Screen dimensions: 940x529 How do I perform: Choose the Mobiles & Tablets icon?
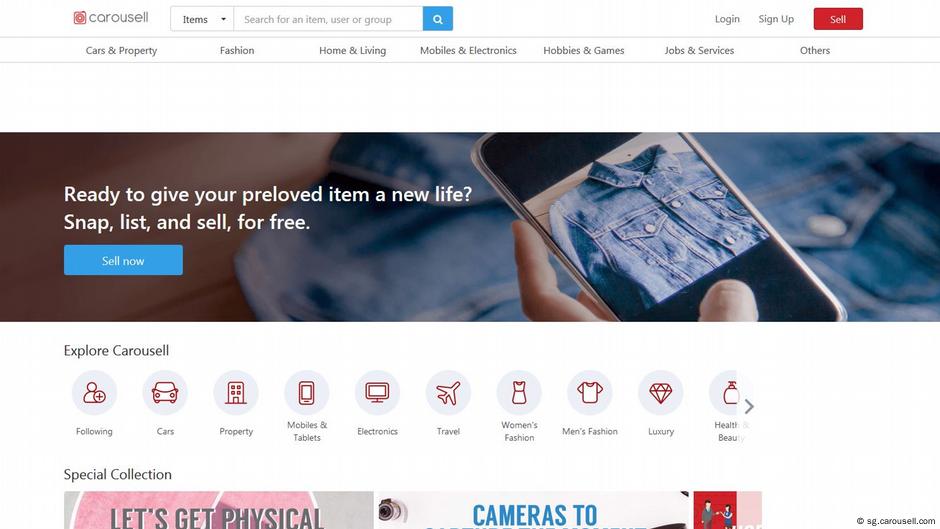(x=306, y=393)
